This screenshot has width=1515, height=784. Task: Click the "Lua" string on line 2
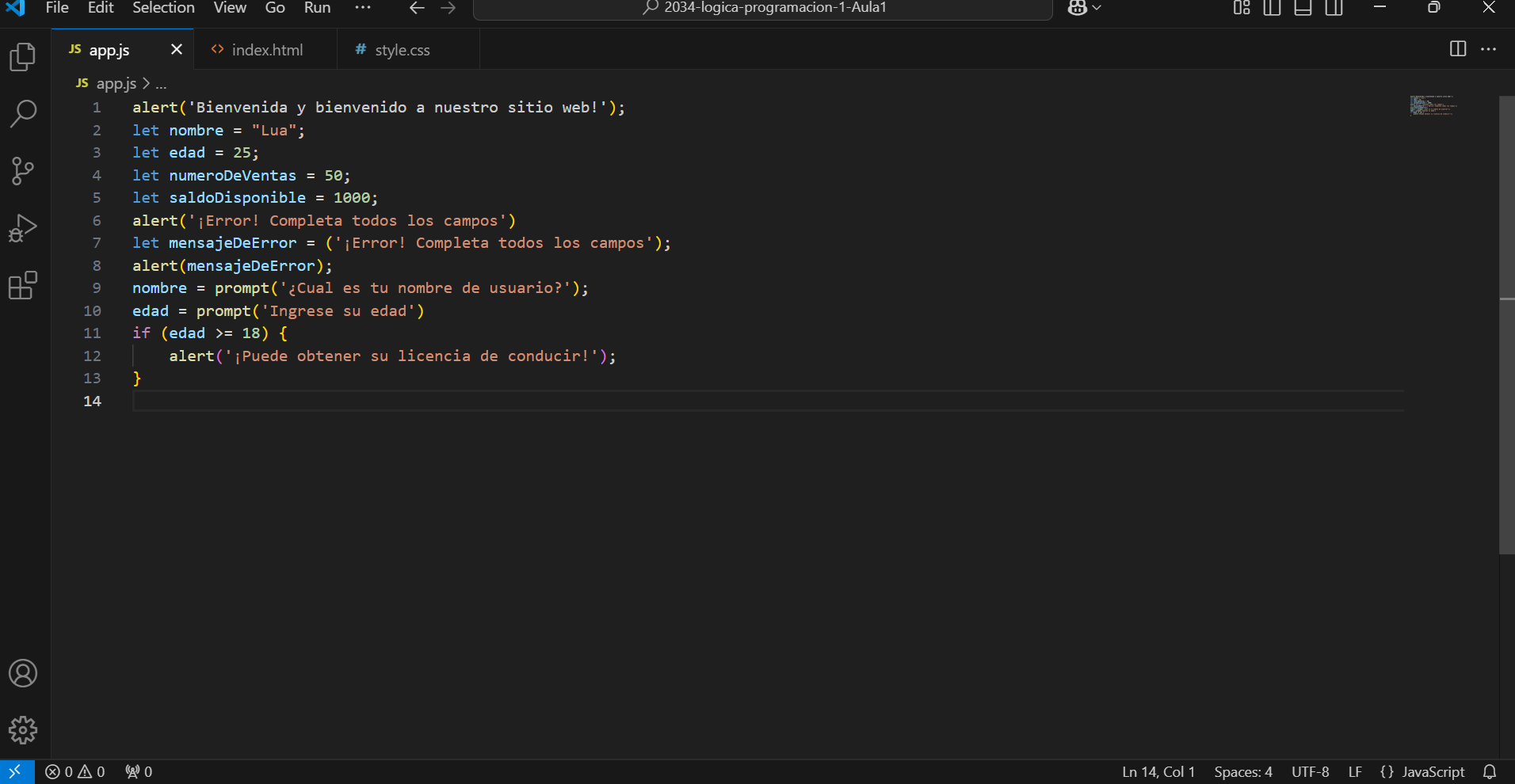coord(274,131)
